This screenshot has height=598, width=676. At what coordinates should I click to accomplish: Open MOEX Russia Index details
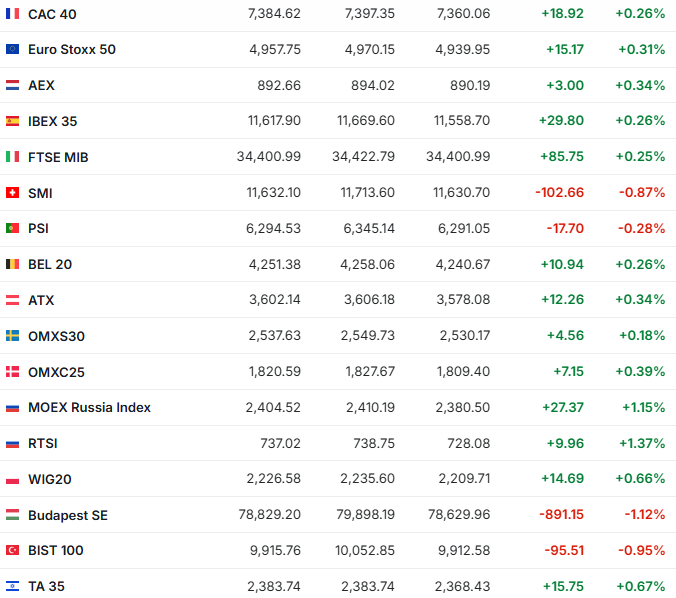point(89,407)
